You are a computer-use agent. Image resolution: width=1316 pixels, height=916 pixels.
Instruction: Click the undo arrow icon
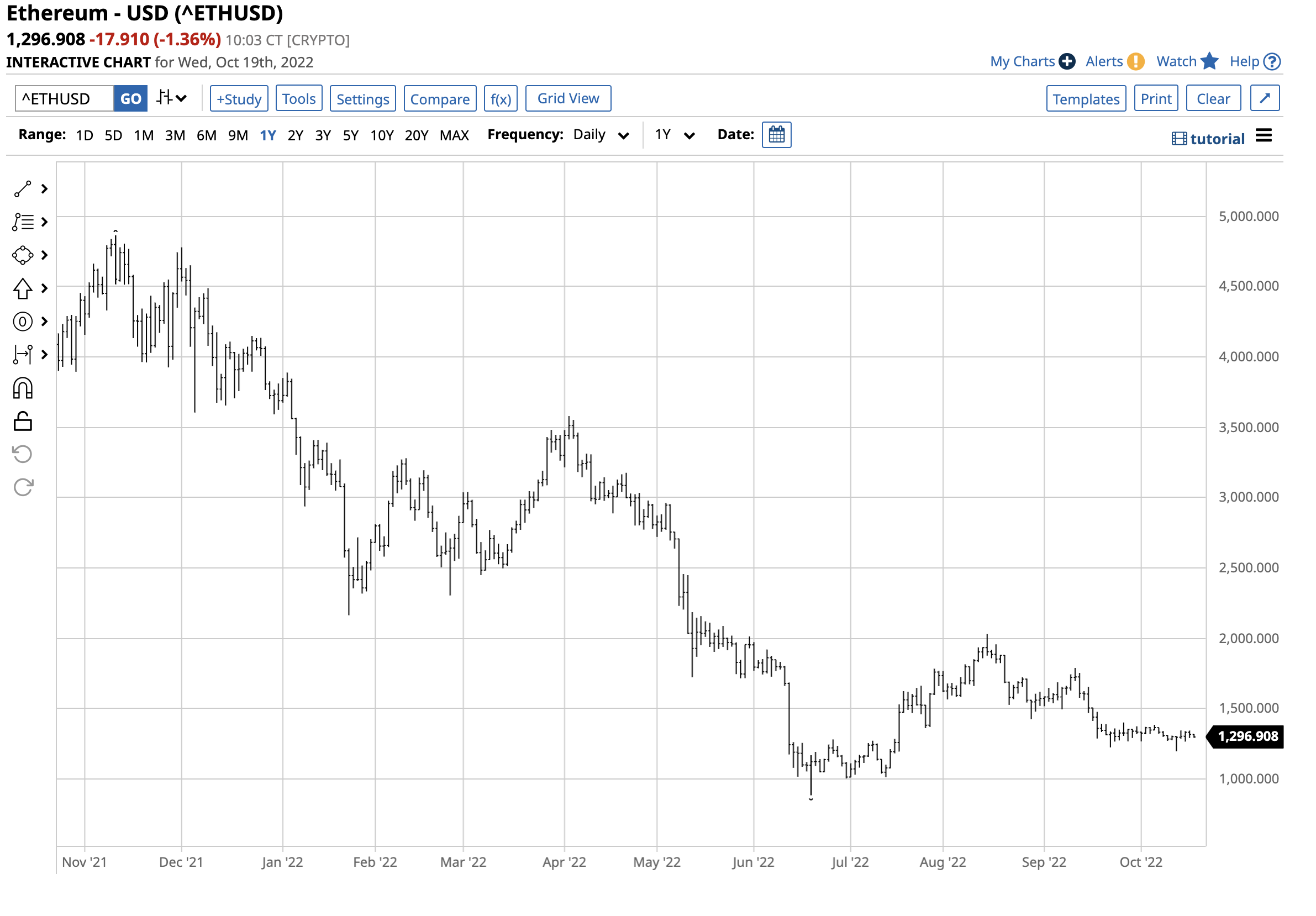coord(22,455)
